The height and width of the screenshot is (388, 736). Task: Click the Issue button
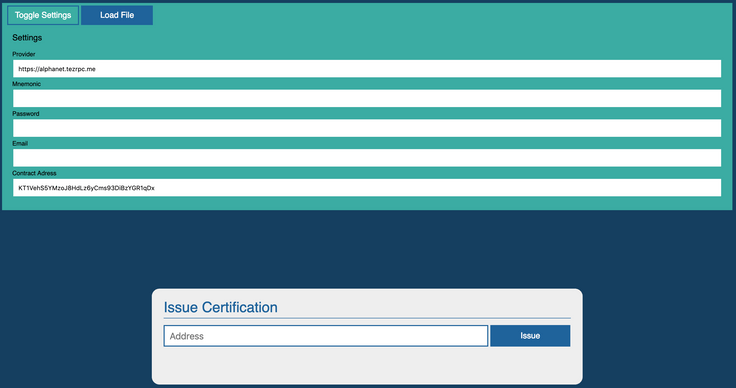click(x=530, y=336)
